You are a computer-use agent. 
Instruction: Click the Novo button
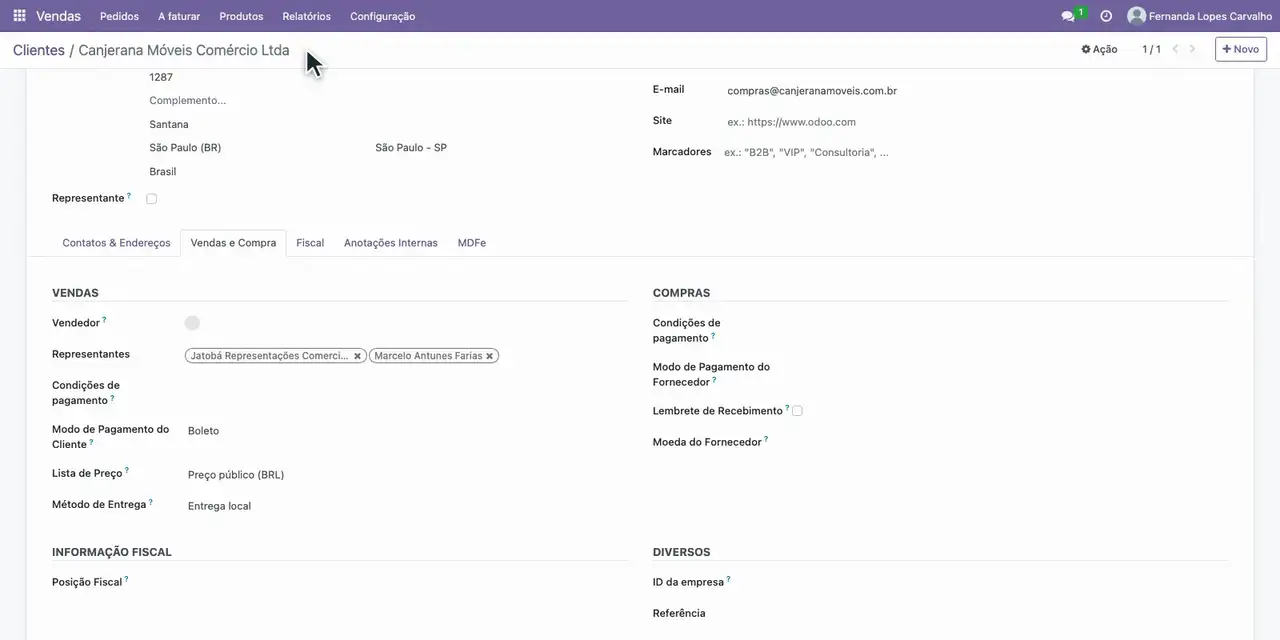(x=1240, y=49)
